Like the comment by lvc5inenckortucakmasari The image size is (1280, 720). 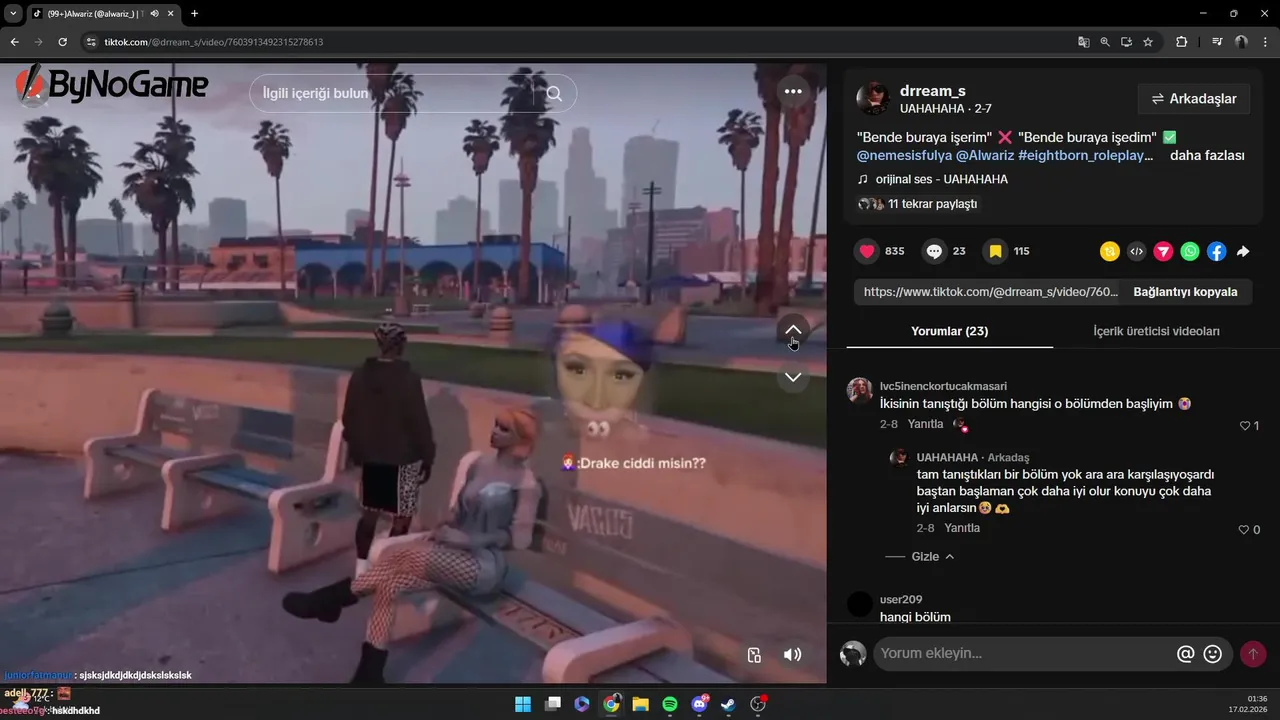tap(1245, 426)
